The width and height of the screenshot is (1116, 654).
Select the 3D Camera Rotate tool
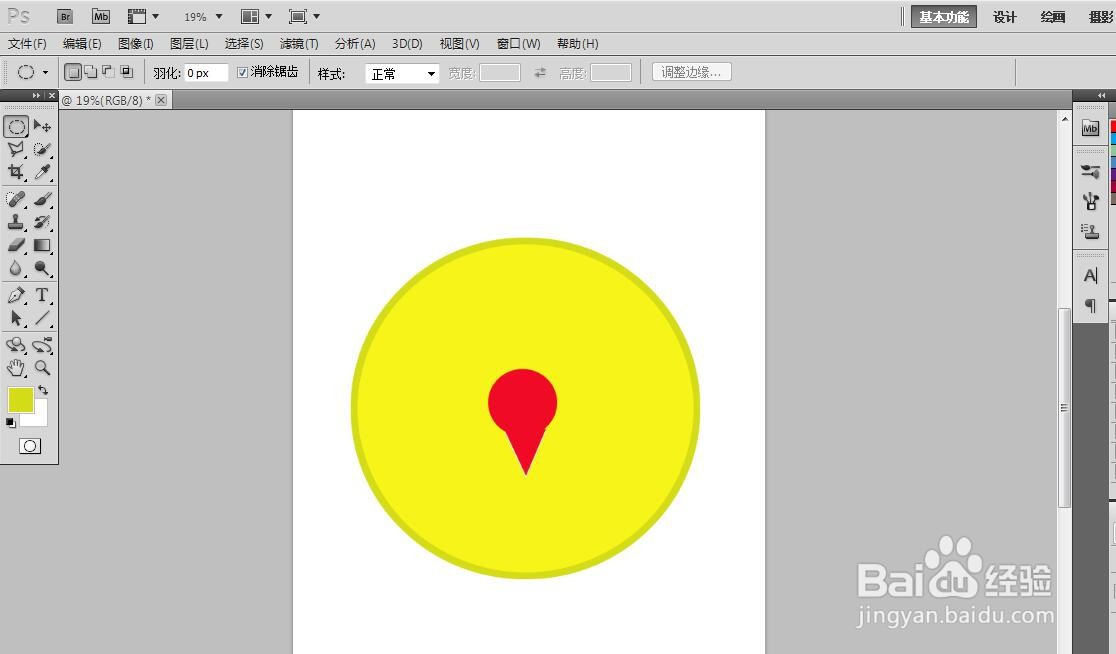pos(42,345)
